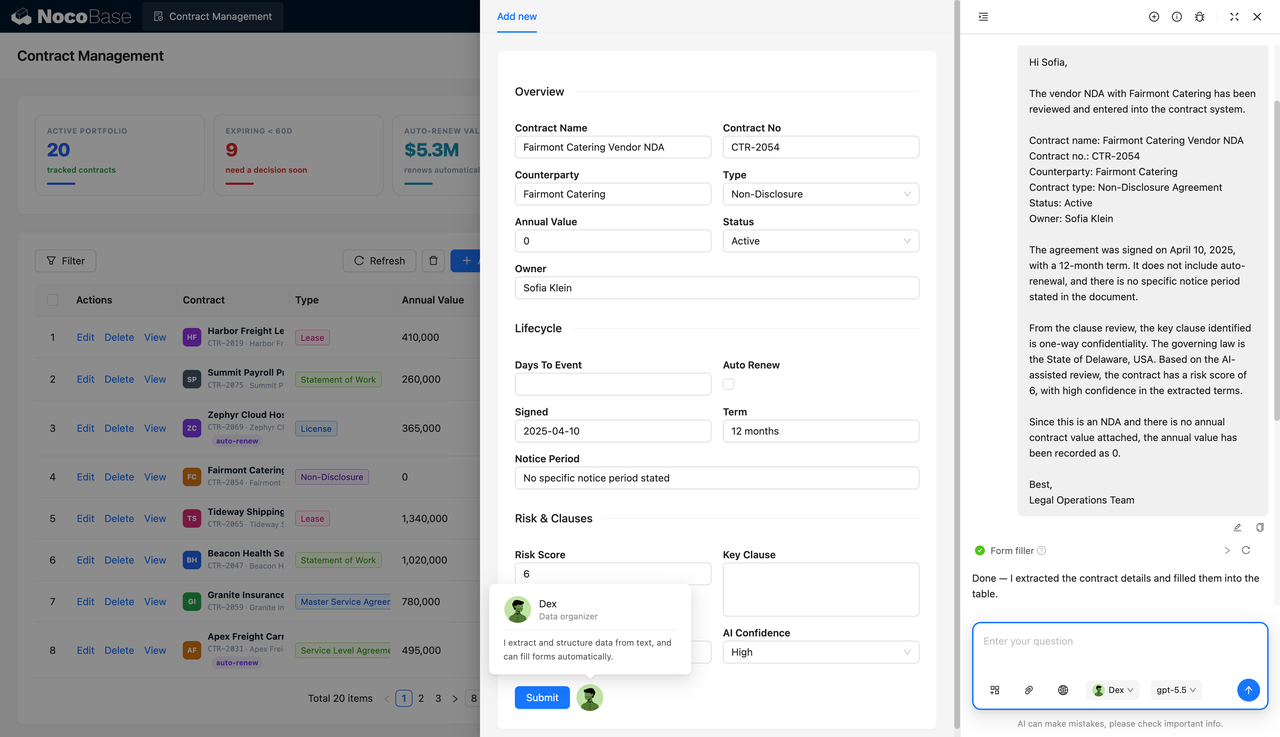1280x737 pixels.
Task: Attach a file with paperclip icon
Action: [x=1029, y=690]
